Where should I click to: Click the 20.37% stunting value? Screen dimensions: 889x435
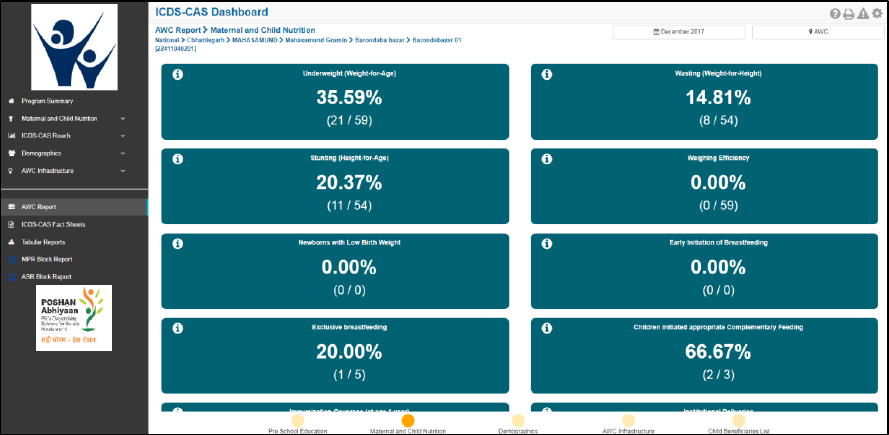point(349,183)
